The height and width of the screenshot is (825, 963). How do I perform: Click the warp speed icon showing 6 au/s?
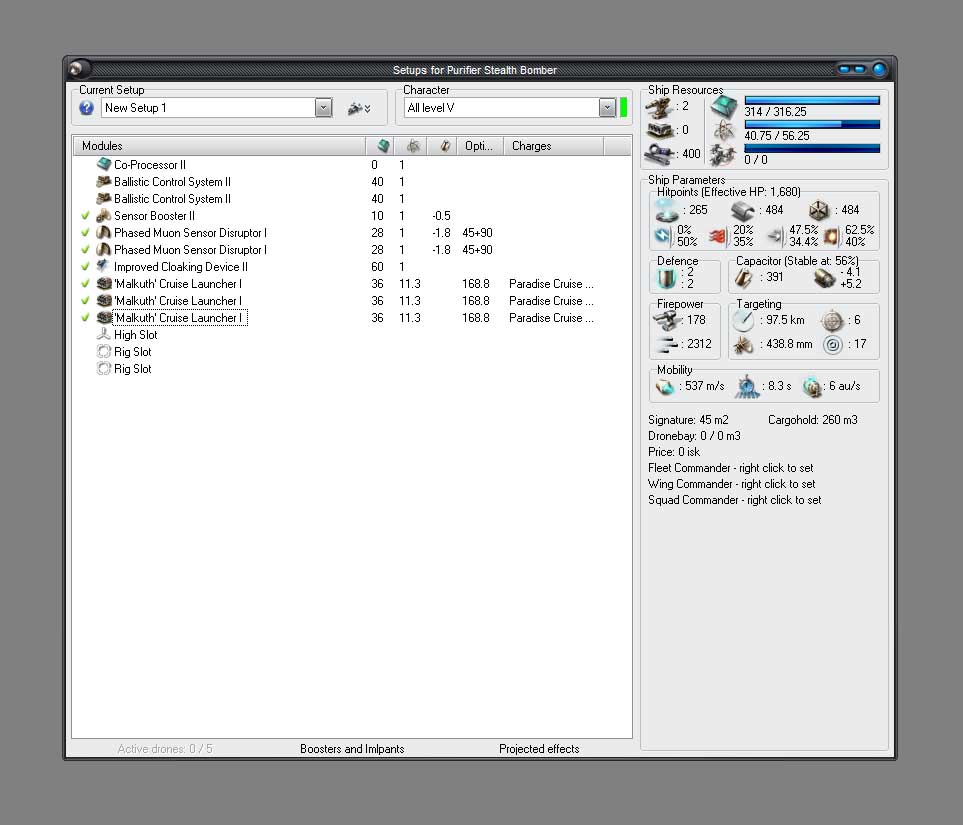pyautogui.click(x=812, y=386)
